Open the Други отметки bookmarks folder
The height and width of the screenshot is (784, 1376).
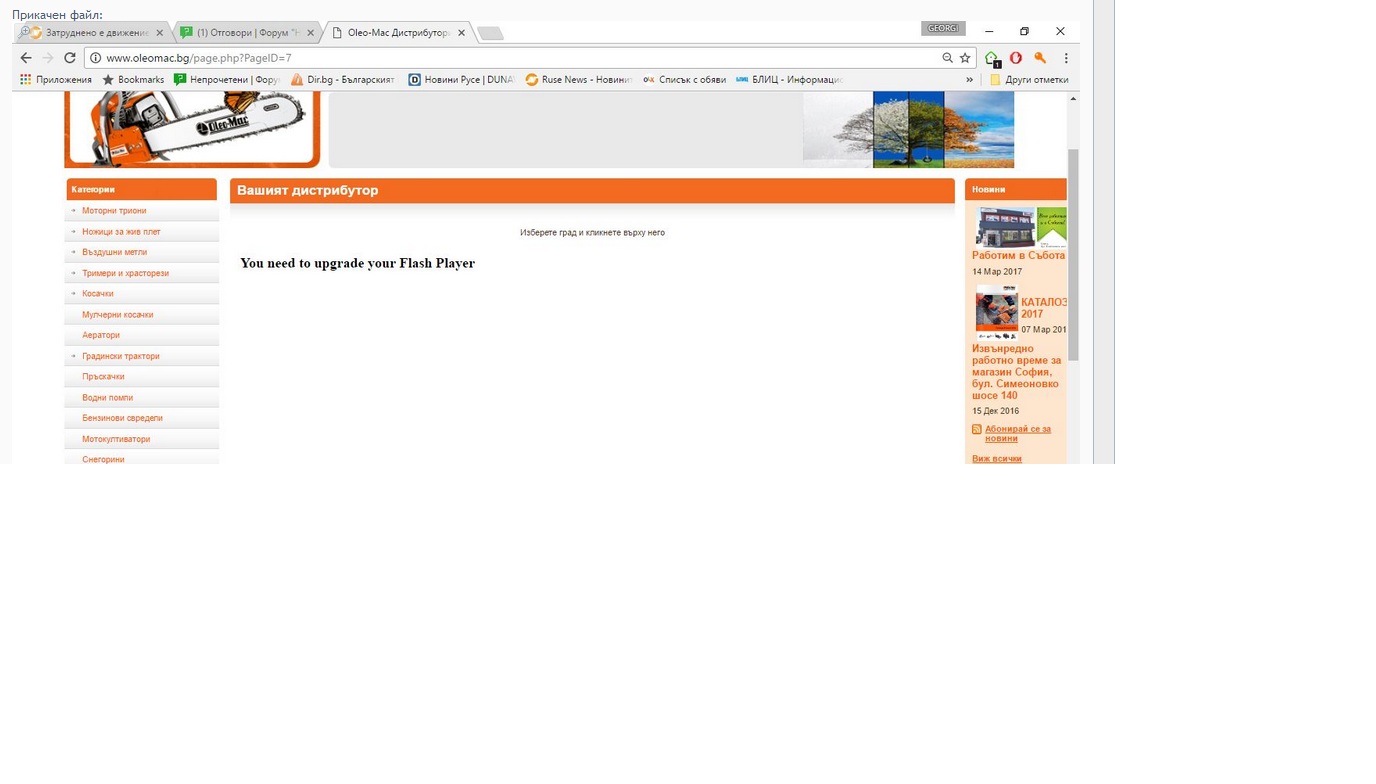click(1029, 80)
